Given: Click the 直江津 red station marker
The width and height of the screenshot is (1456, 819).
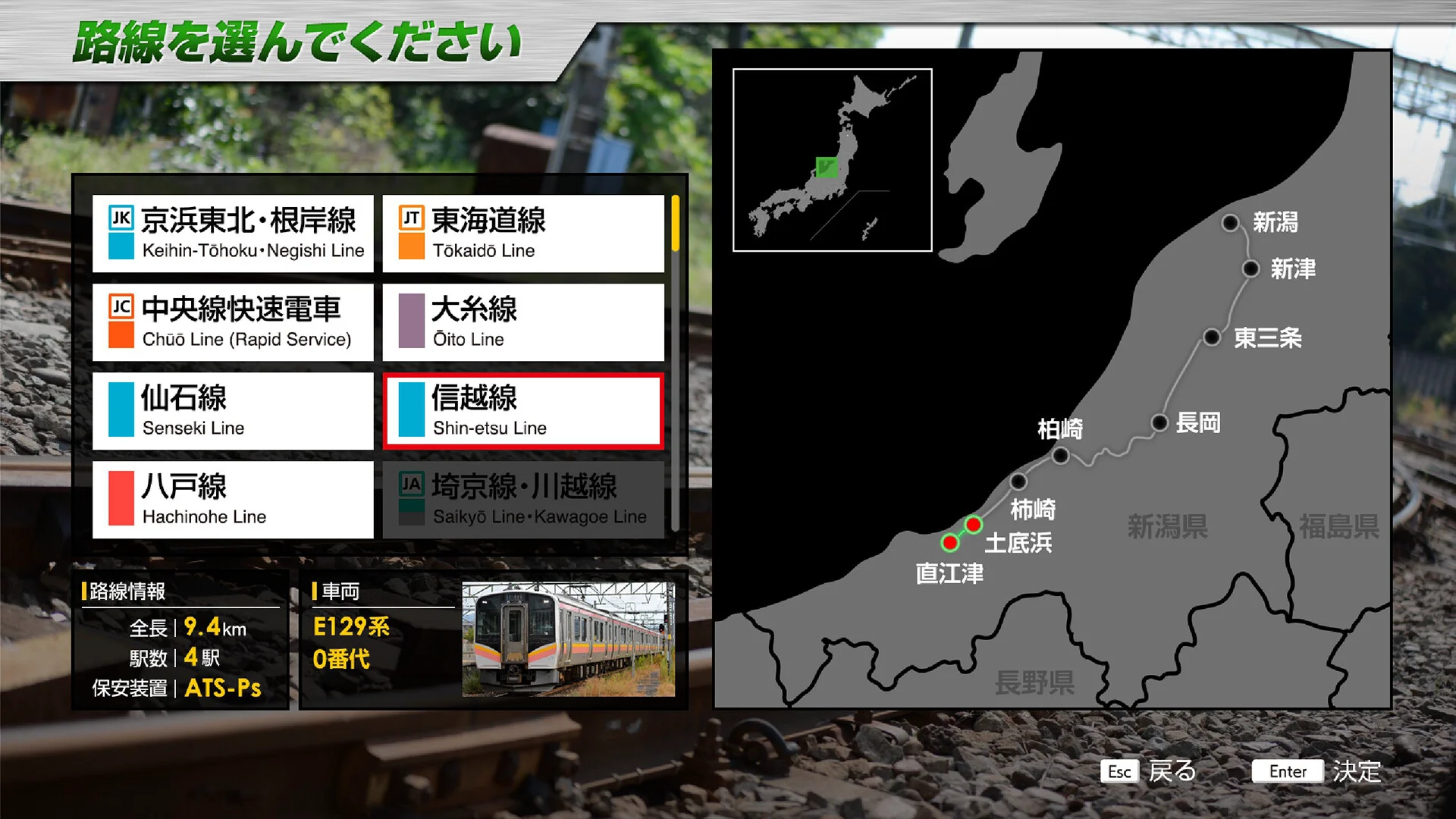Looking at the screenshot, I should click(x=952, y=541).
